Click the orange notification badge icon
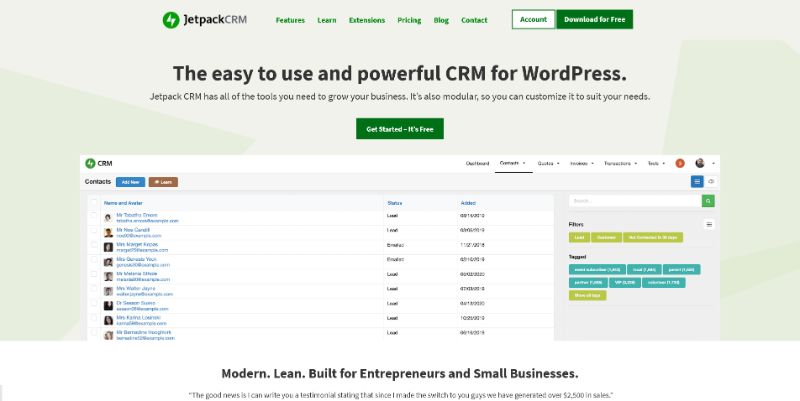 (x=680, y=163)
